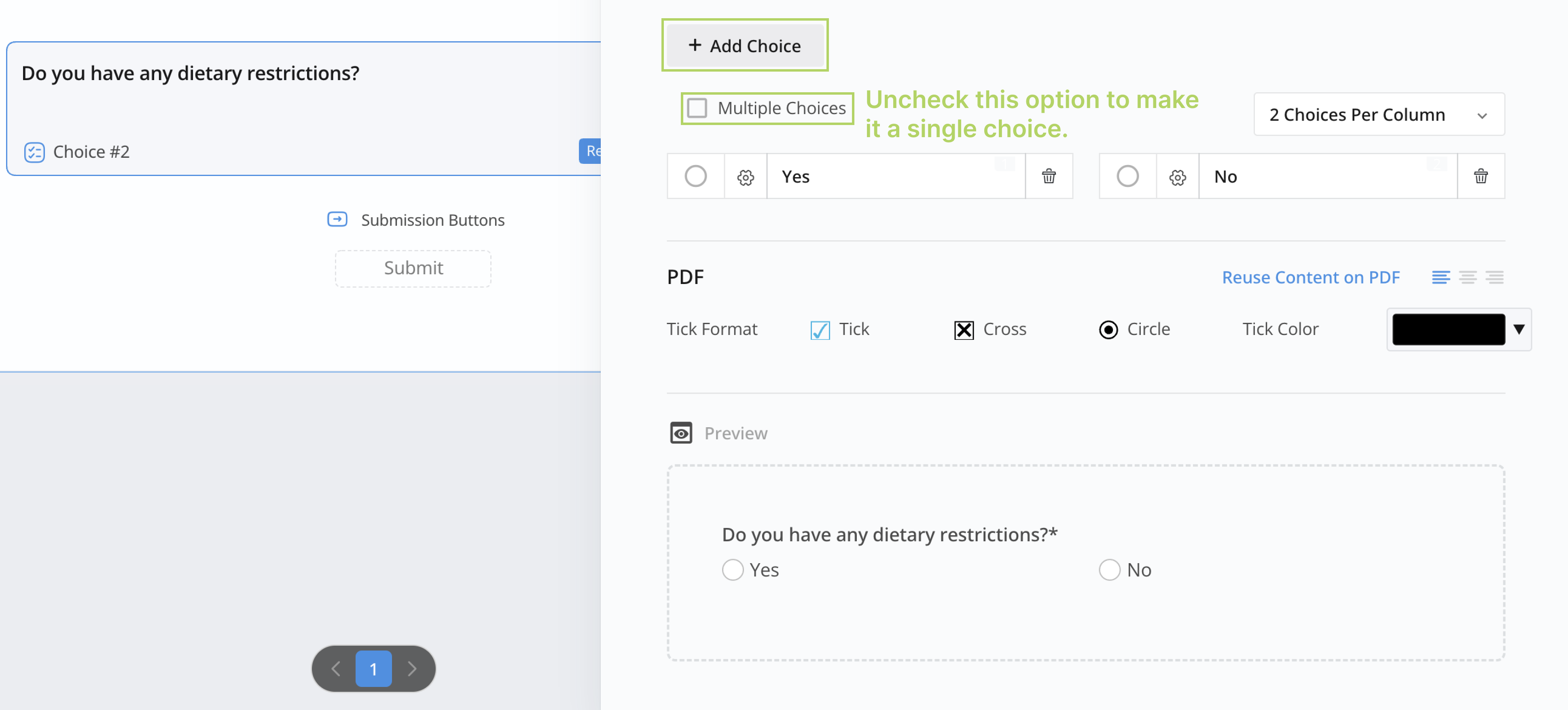This screenshot has width=1568, height=710.
Task: Go to the next page arrow
Action: pos(412,669)
